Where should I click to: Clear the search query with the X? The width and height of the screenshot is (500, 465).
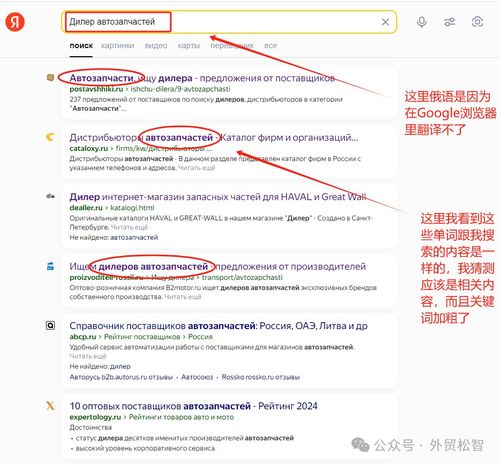385,22
